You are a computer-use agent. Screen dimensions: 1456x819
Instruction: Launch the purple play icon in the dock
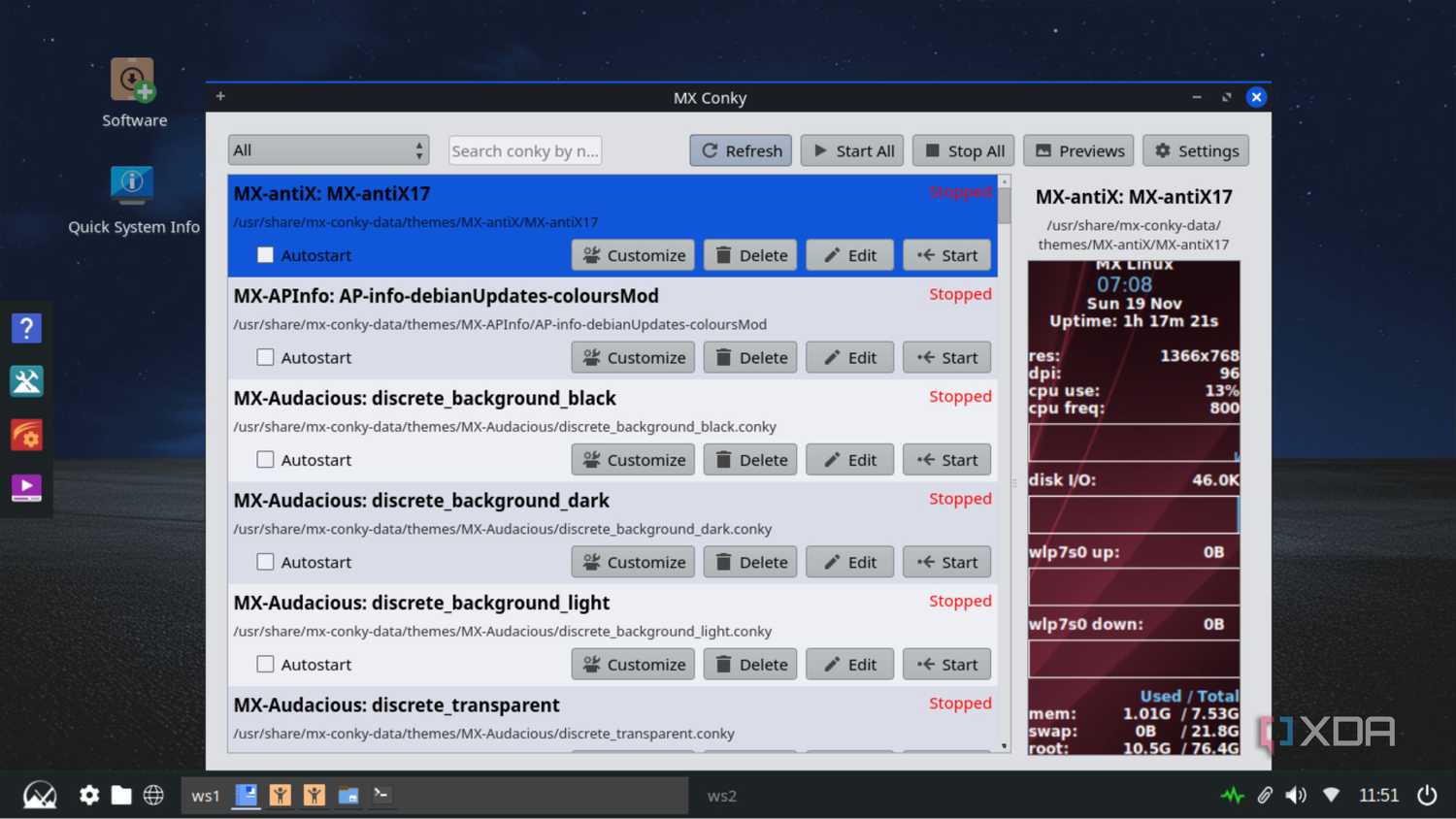26,487
